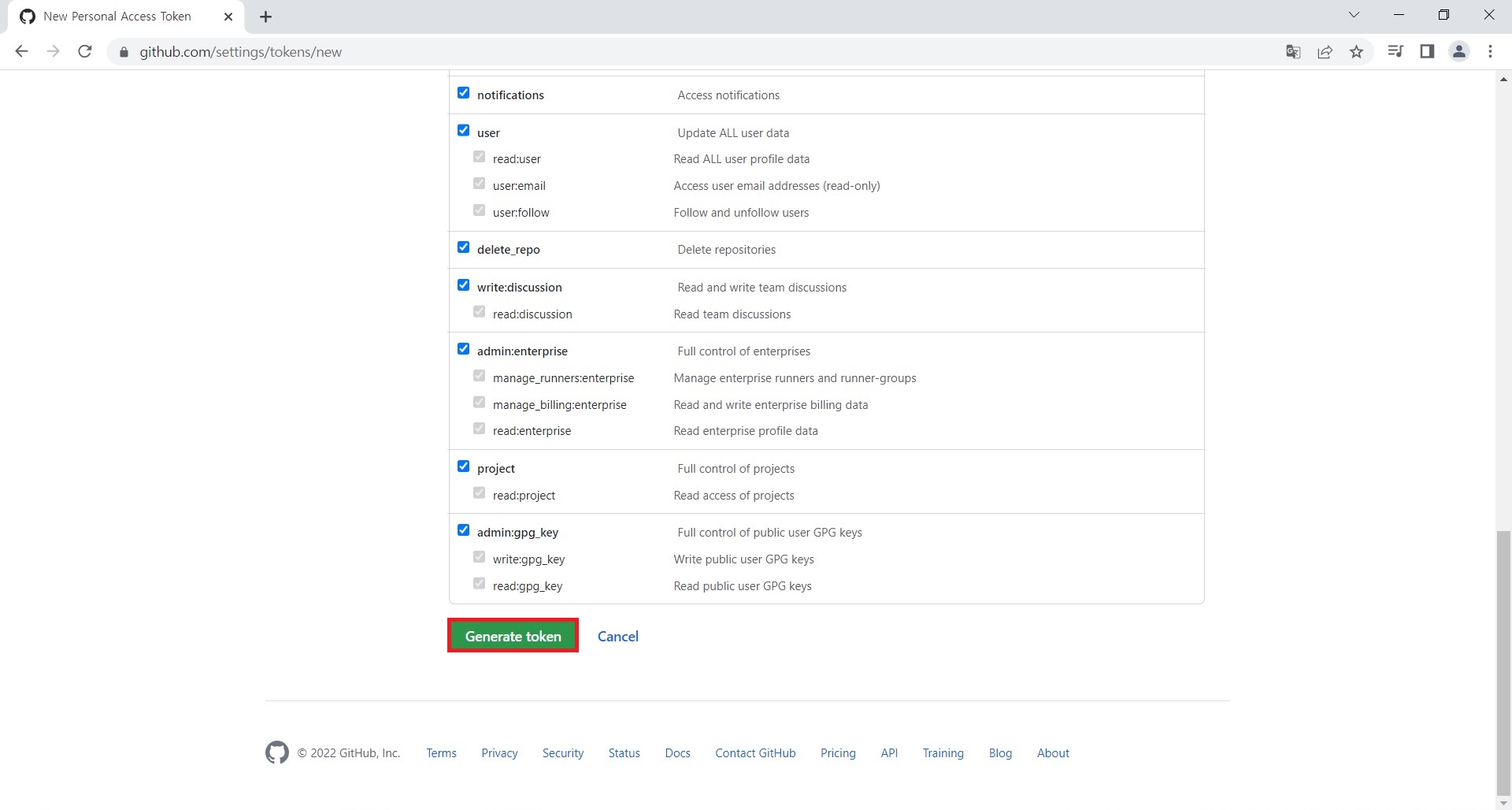Reload the GitHub tokens page
Viewport: 1512px width, 810px height.
coord(85,52)
